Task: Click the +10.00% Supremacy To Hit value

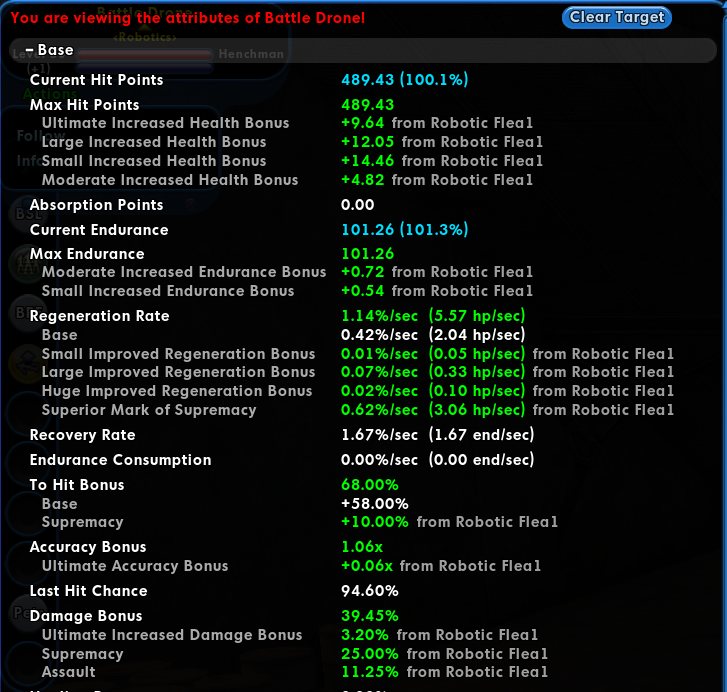Action: [375, 522]
